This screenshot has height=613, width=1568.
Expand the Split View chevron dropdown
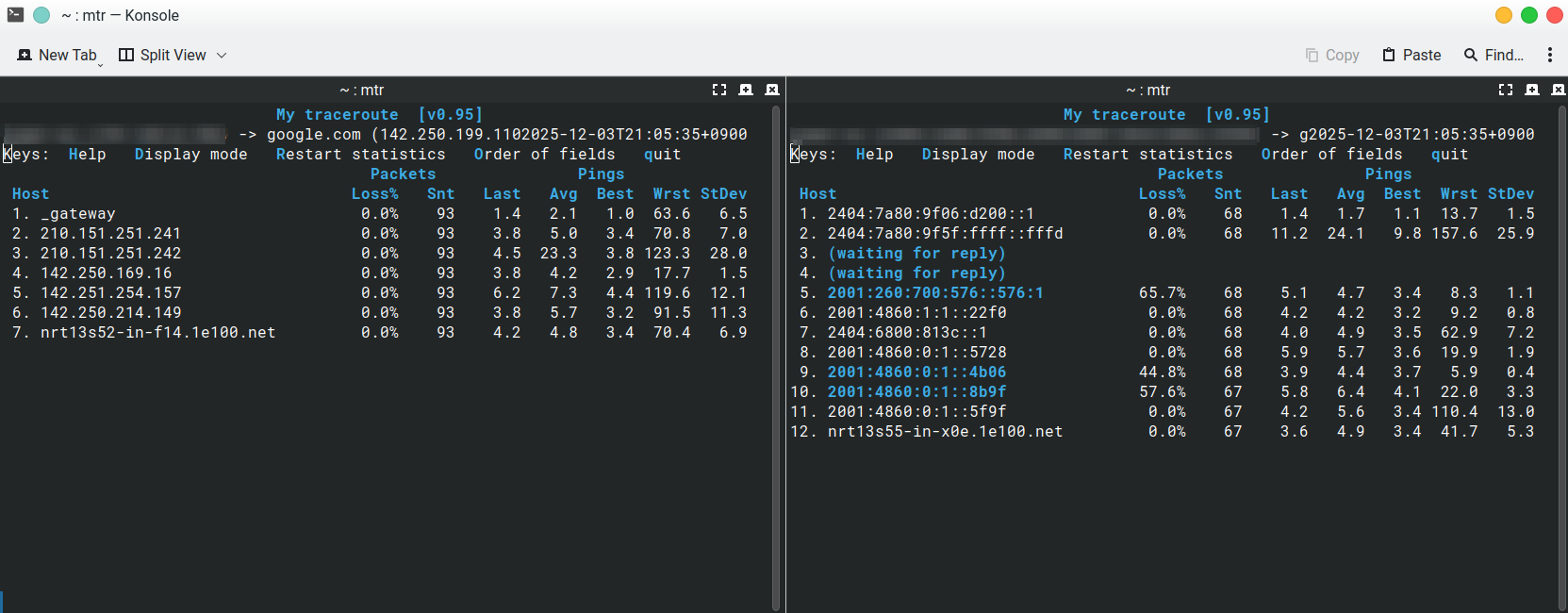click(222, 55)
